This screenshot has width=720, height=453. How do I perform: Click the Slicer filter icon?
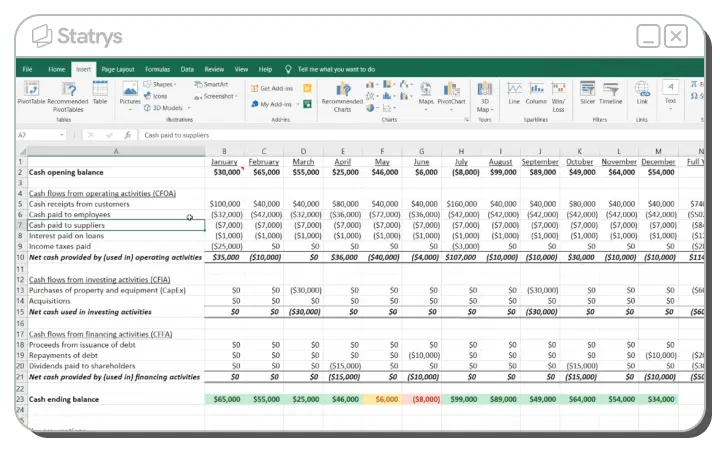click(587, 93)
